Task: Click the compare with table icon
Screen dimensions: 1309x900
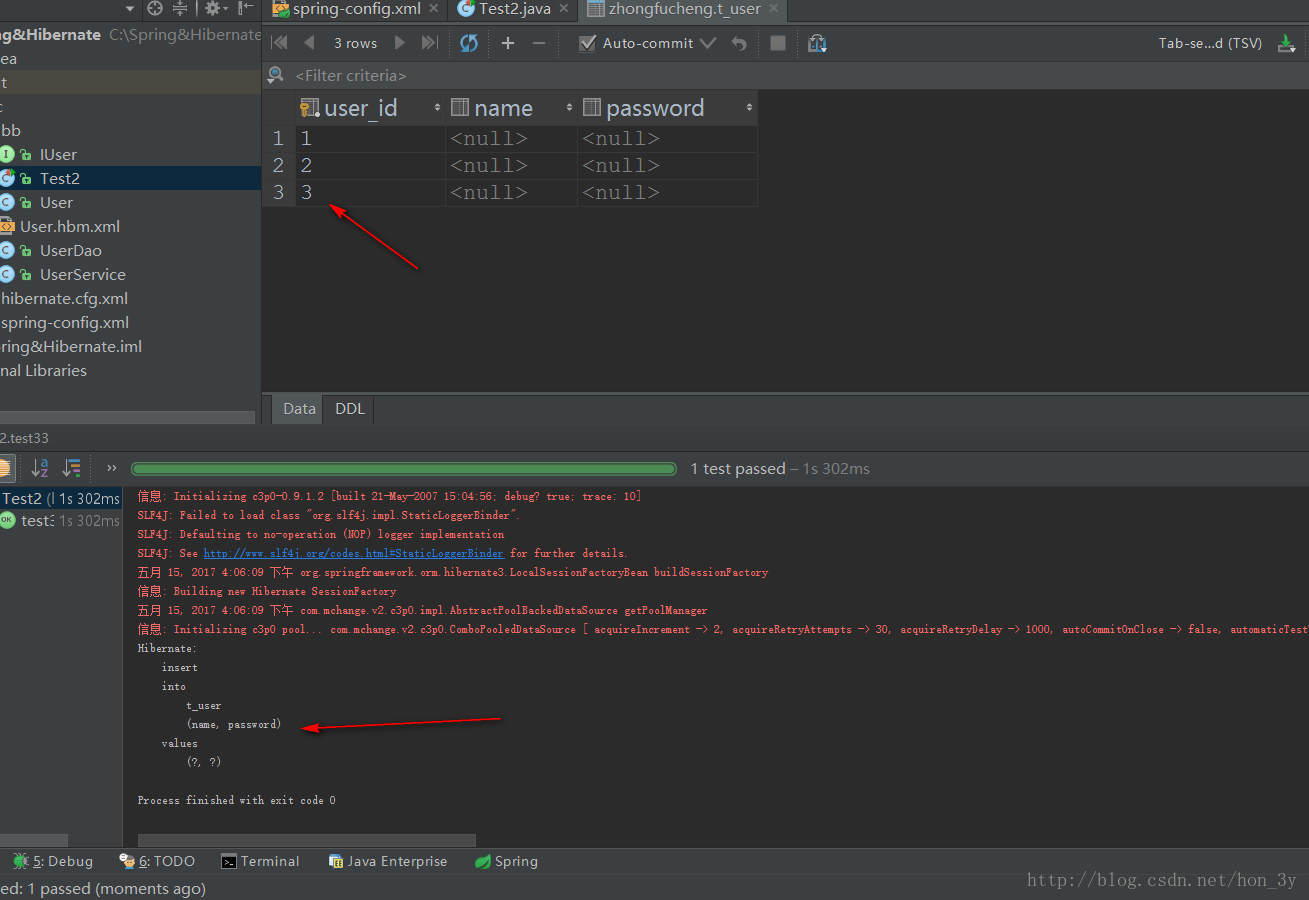Action: (817, 43)
